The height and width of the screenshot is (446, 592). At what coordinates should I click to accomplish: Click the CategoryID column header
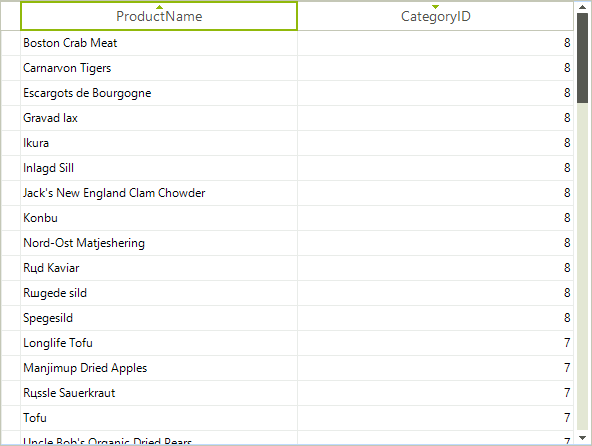pos(436,16)
